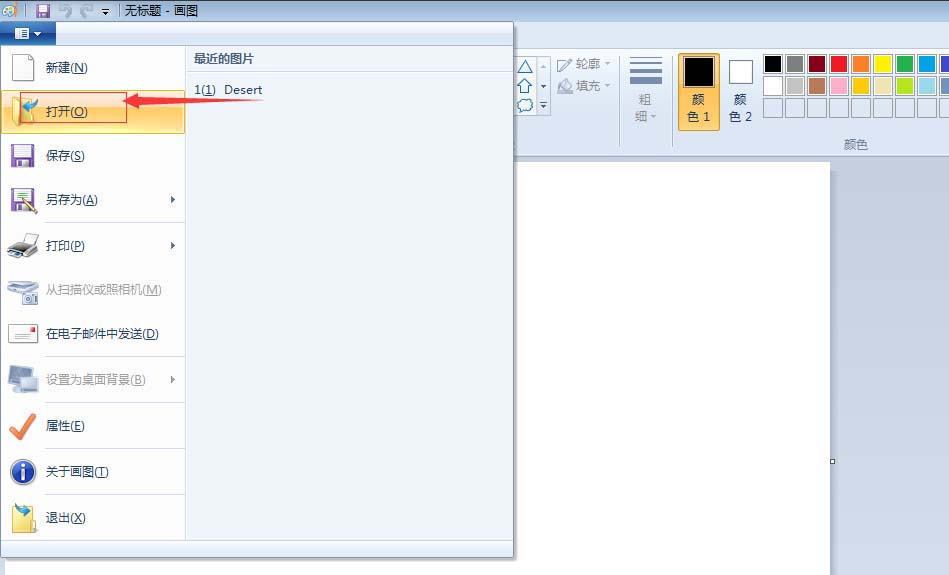The image size is (949, 575).
Task: Pick the light gray color swatch
Action: (x=795, y=86)
